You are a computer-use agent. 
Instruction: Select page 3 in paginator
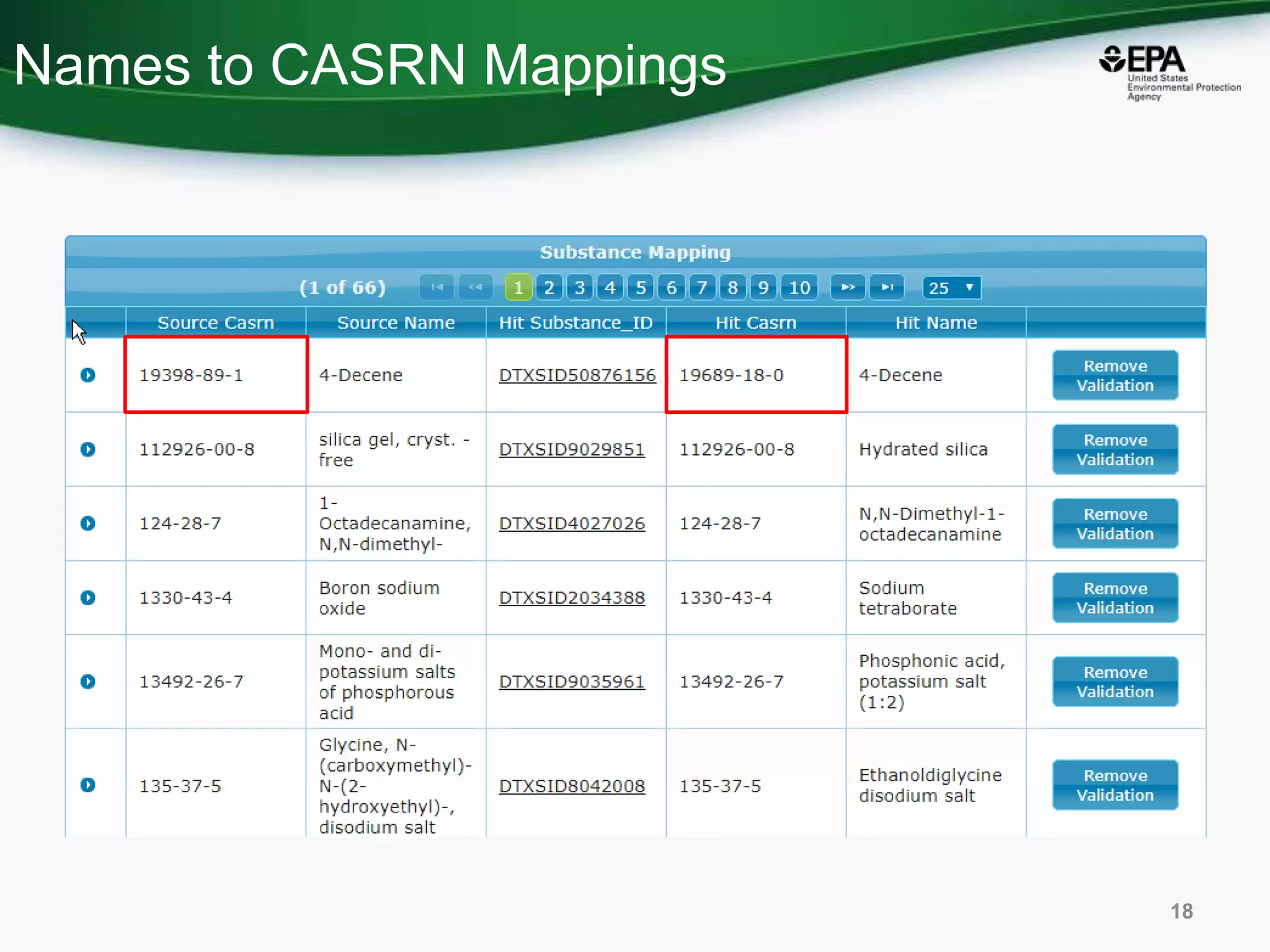pos(580,288)
